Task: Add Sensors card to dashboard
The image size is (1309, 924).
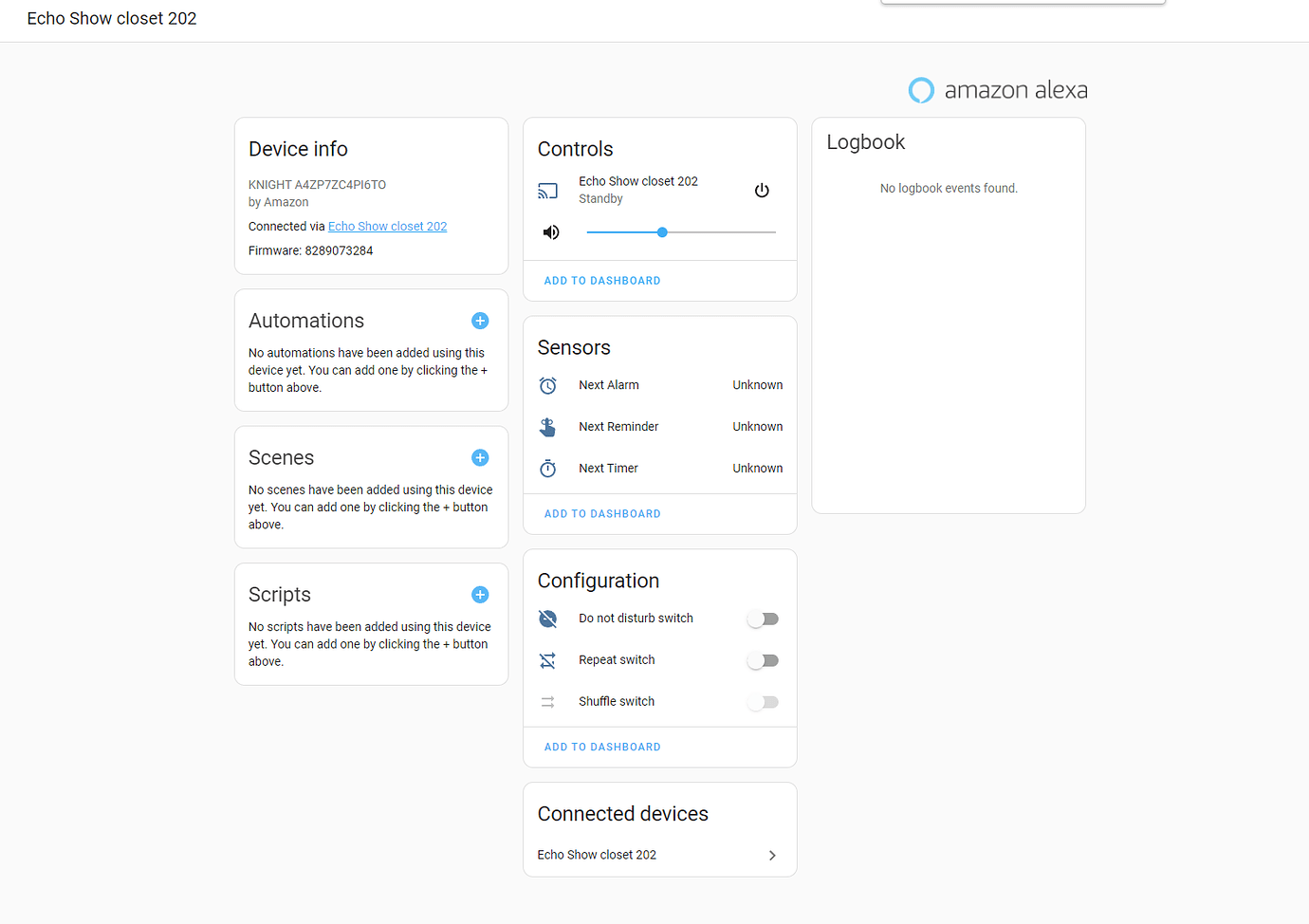Action: [602, 514]
